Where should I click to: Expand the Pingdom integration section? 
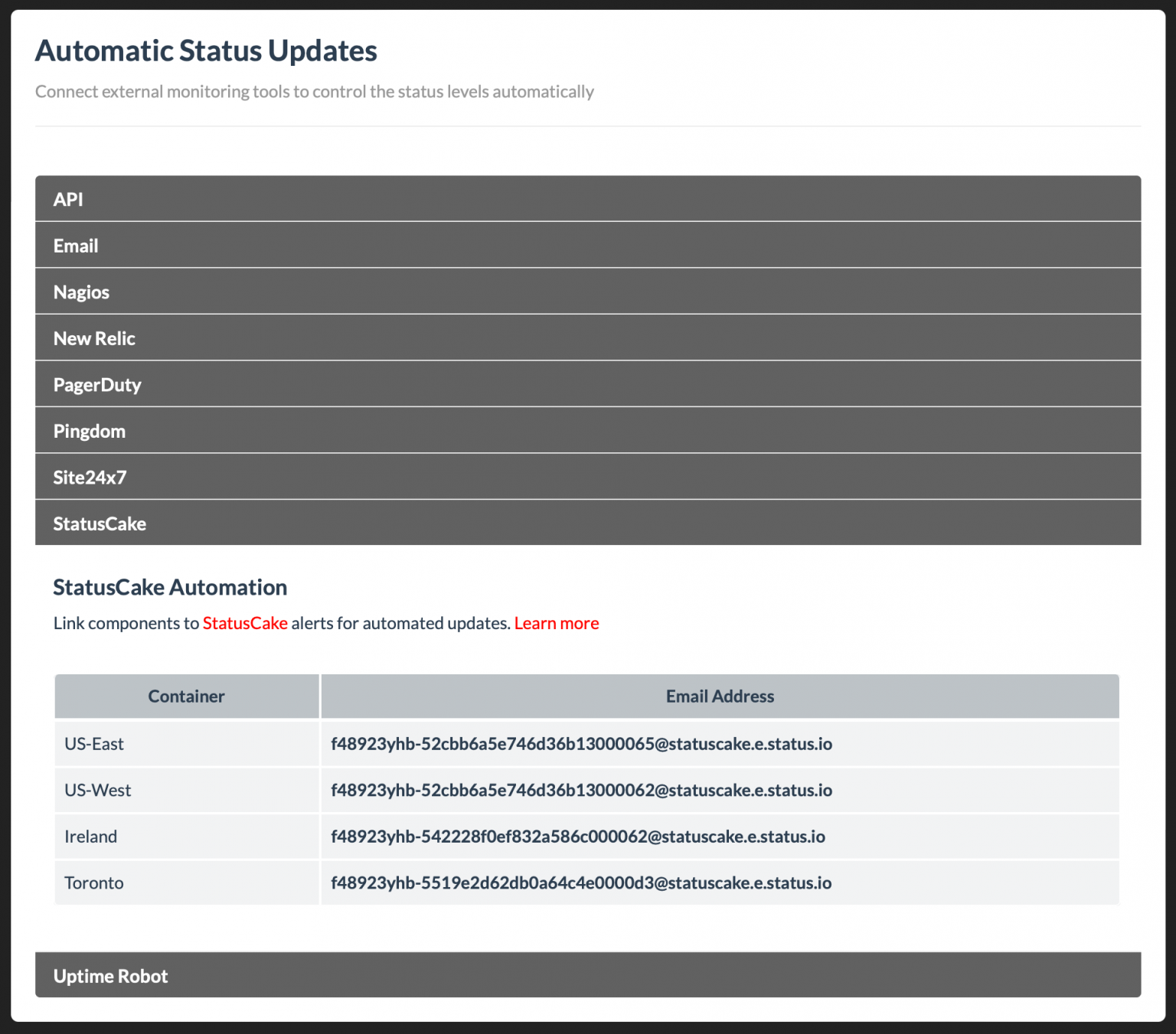(x=89, y=430)
